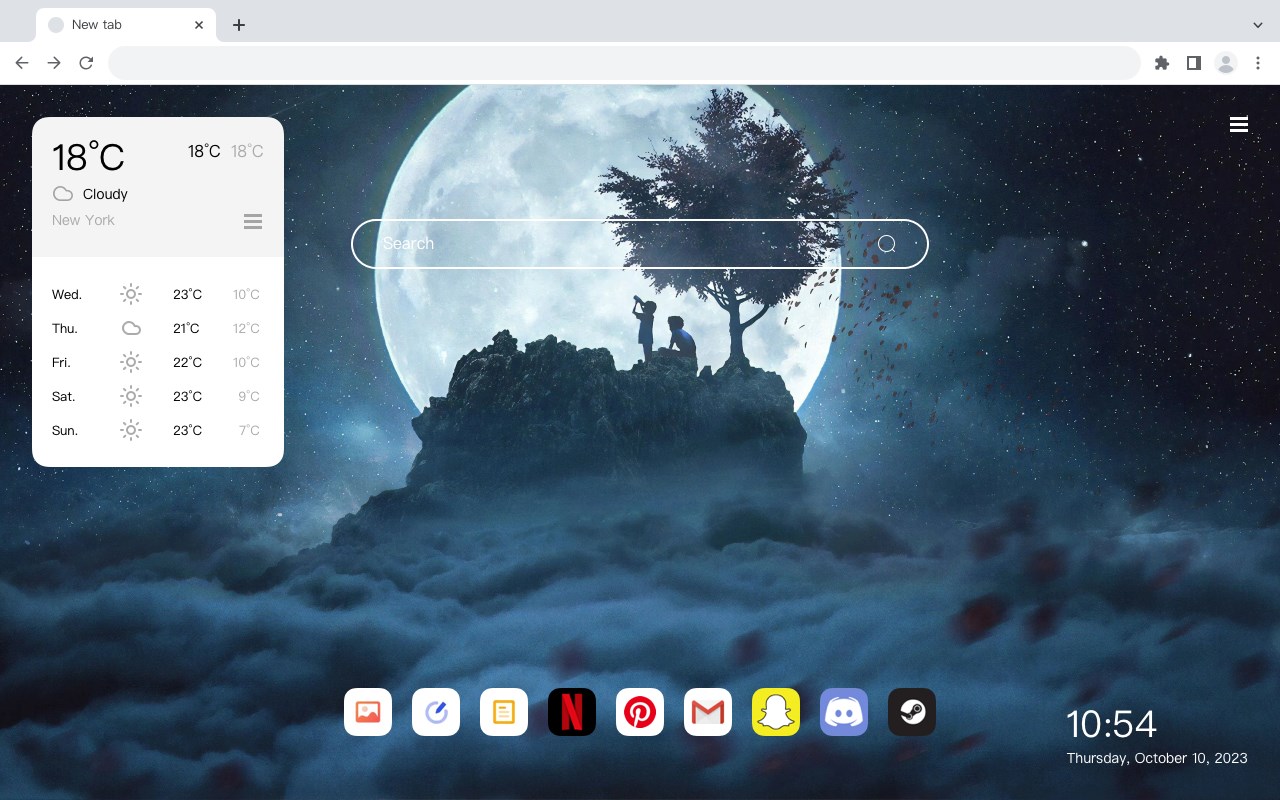Click Sunday's 7°C low temperature
The height and width of the screenshot is (800, 1280).
click(x=249, y=430)
